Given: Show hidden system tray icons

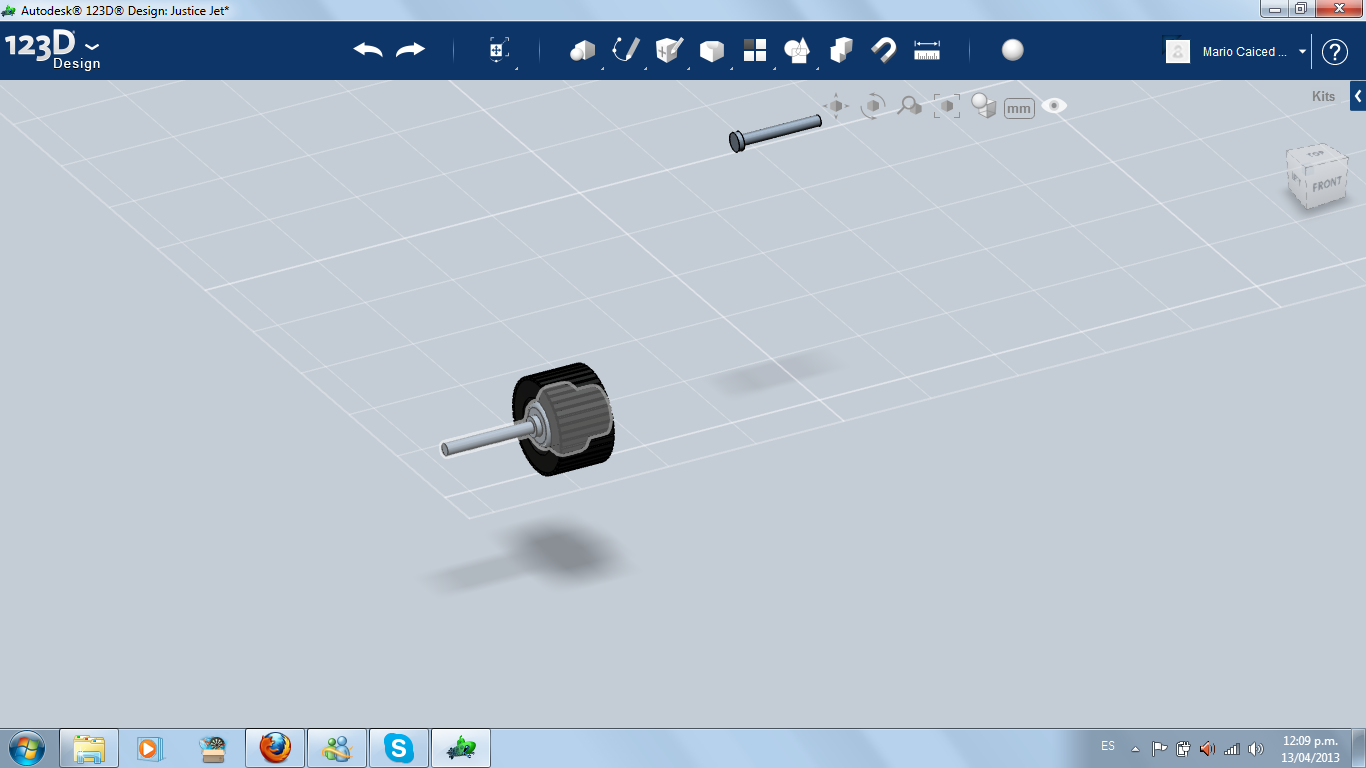Looking at the screenshot, I should tap(1135, 748).
